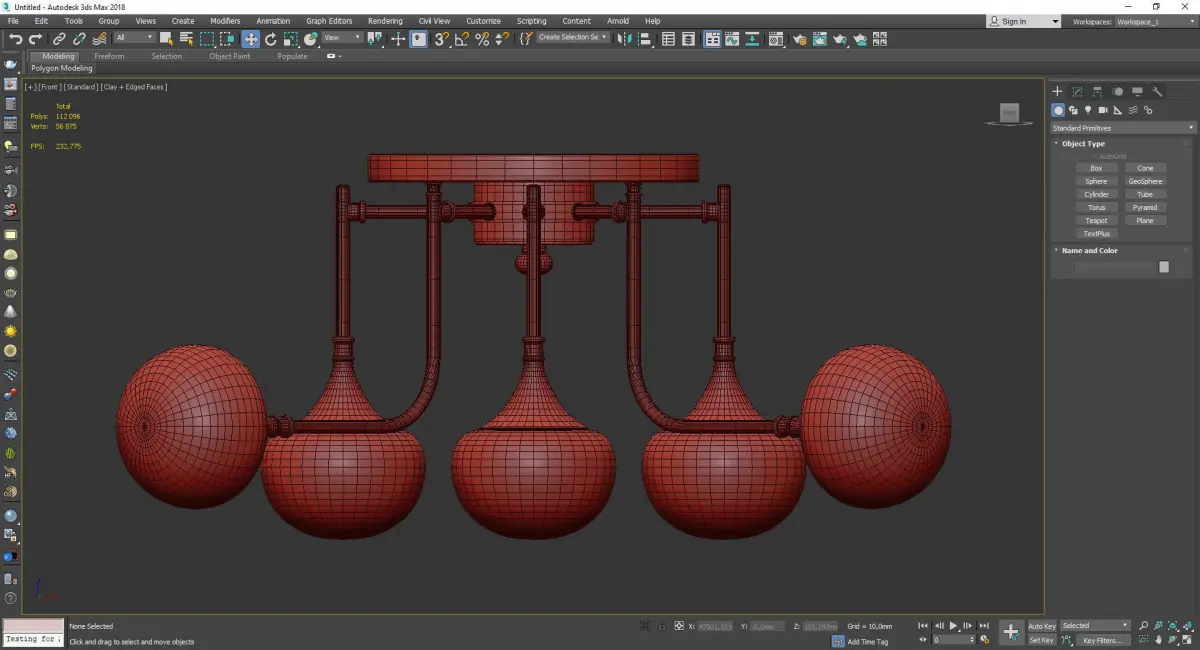Open the Render Setup teapot icon

pos(799,39)
